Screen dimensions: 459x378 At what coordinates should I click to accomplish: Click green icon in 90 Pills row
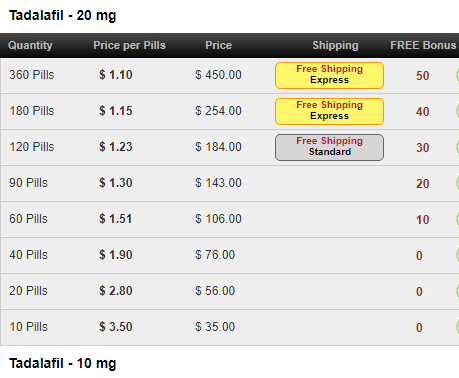pos(457,183)
